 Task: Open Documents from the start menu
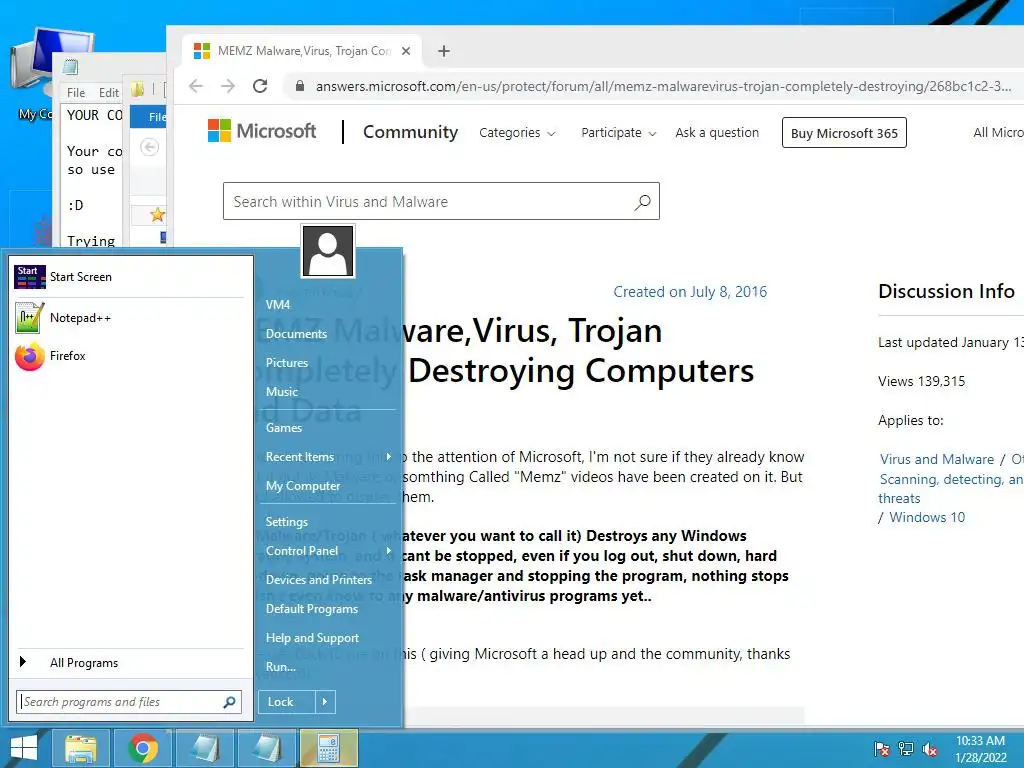(x=296, y=334)
